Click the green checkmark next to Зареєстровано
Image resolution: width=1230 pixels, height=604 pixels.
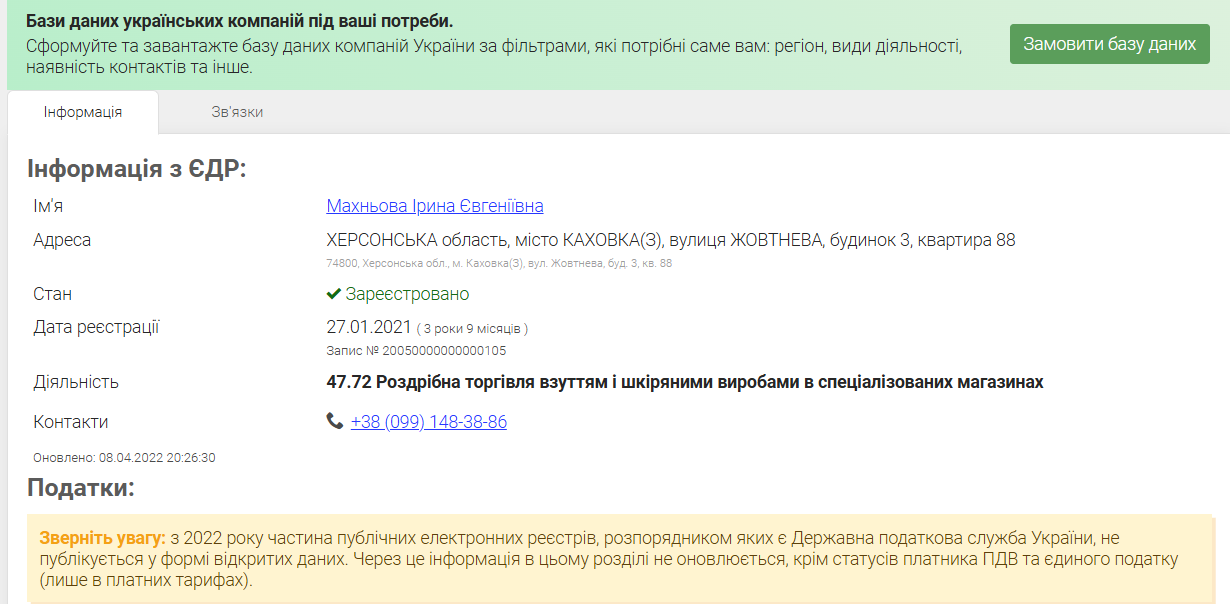click(334, 294)
